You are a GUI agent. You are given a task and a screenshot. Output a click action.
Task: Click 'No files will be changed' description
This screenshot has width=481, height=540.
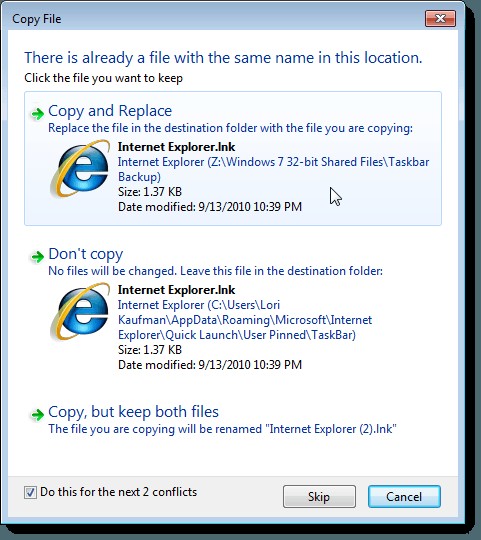(215, 271)
